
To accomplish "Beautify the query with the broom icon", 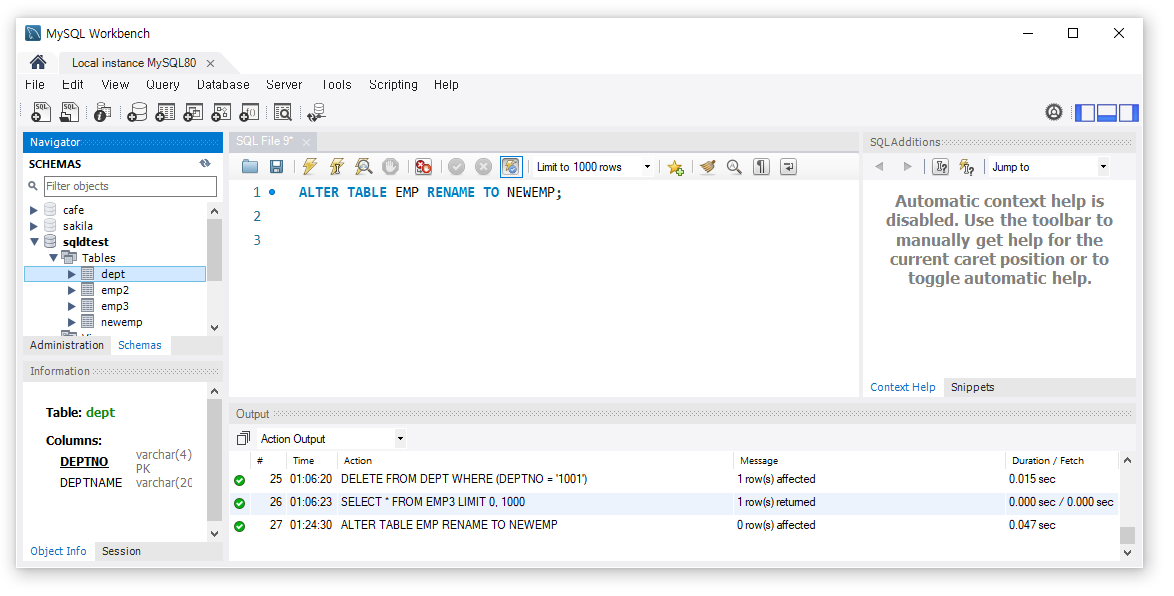I will [708, 167].
